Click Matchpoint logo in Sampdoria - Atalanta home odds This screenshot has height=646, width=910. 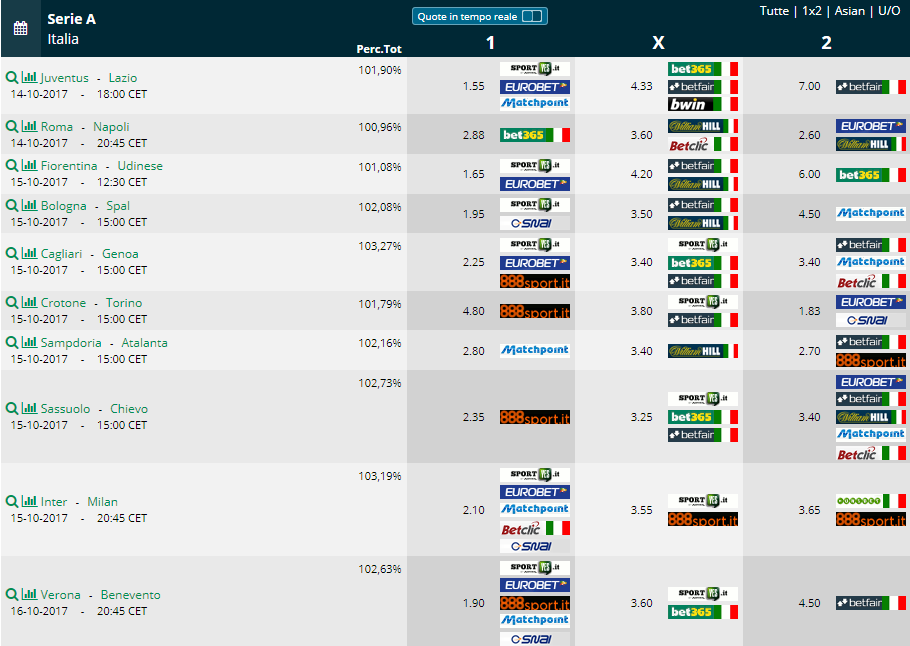pos(535,350)
